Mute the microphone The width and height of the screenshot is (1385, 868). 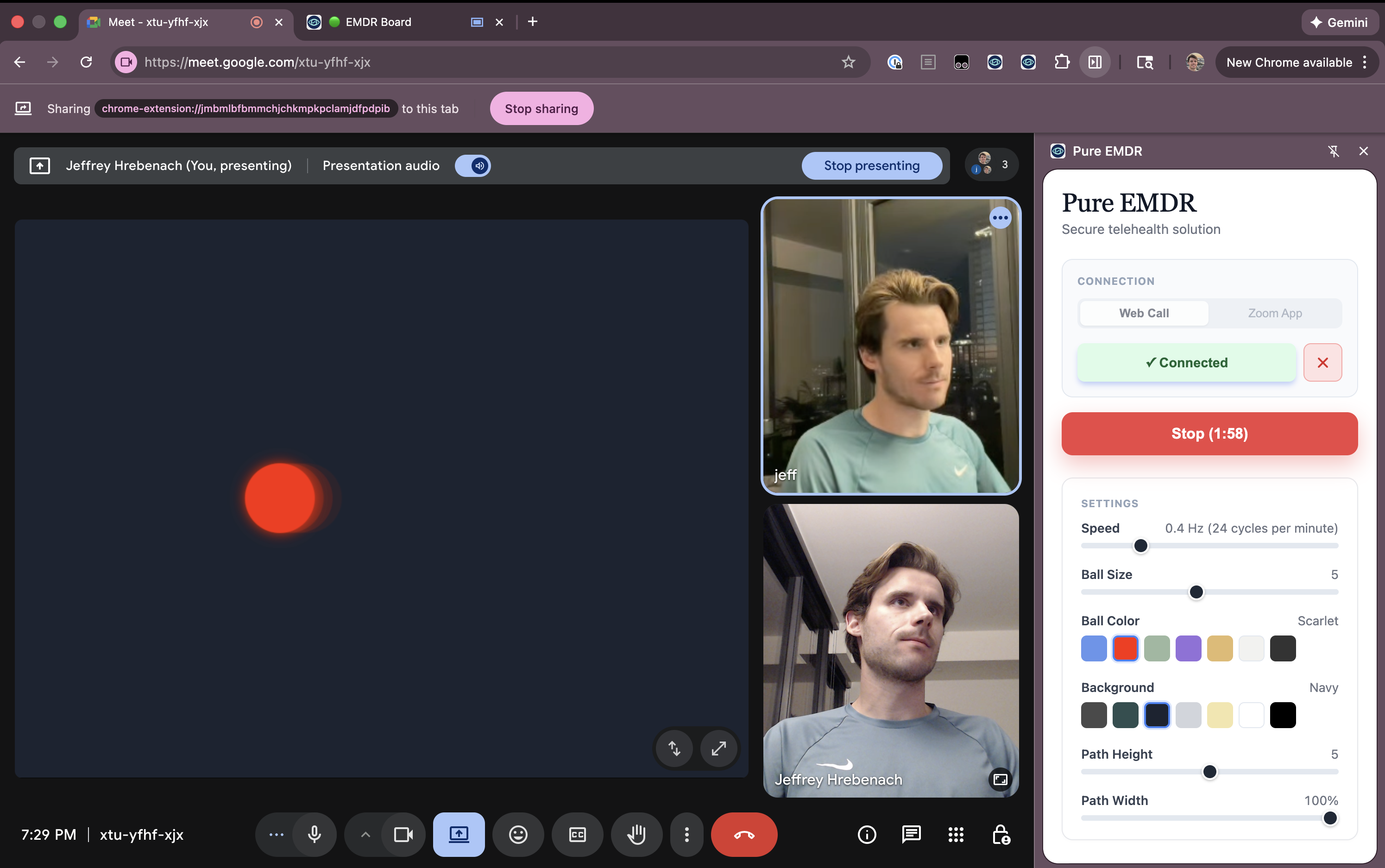(315, 834)
